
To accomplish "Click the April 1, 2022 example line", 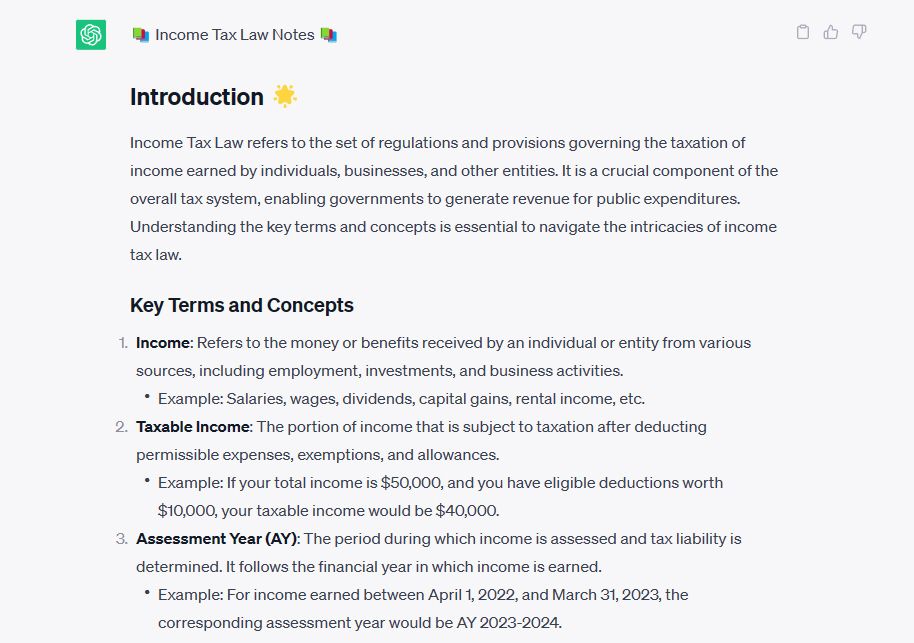I will [423, 594].
